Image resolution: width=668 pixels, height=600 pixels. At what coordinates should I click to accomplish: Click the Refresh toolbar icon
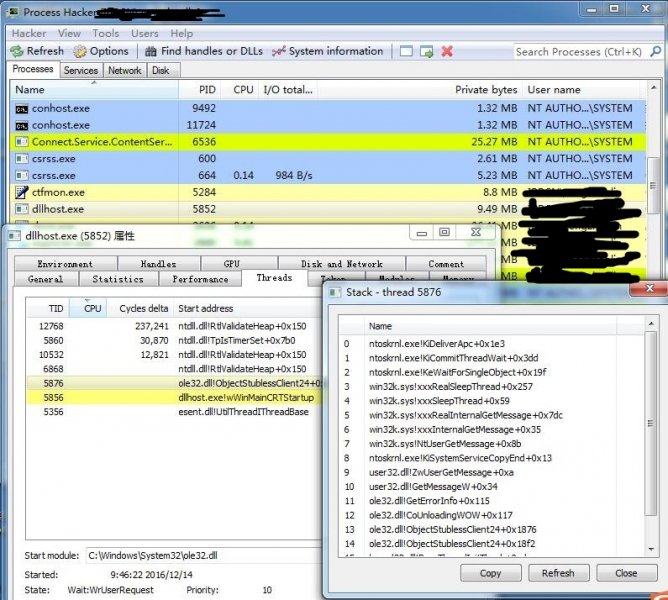tap(17, 51)
